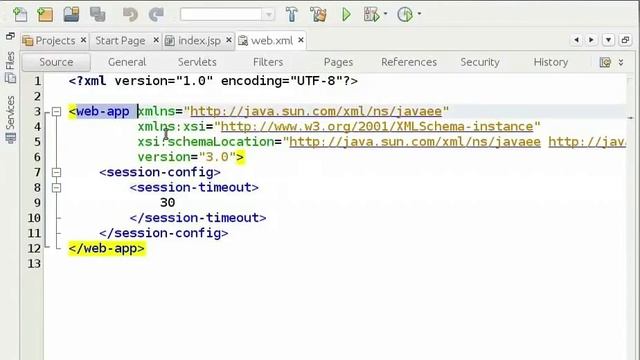Switch to the Pages view

[338, 62]
